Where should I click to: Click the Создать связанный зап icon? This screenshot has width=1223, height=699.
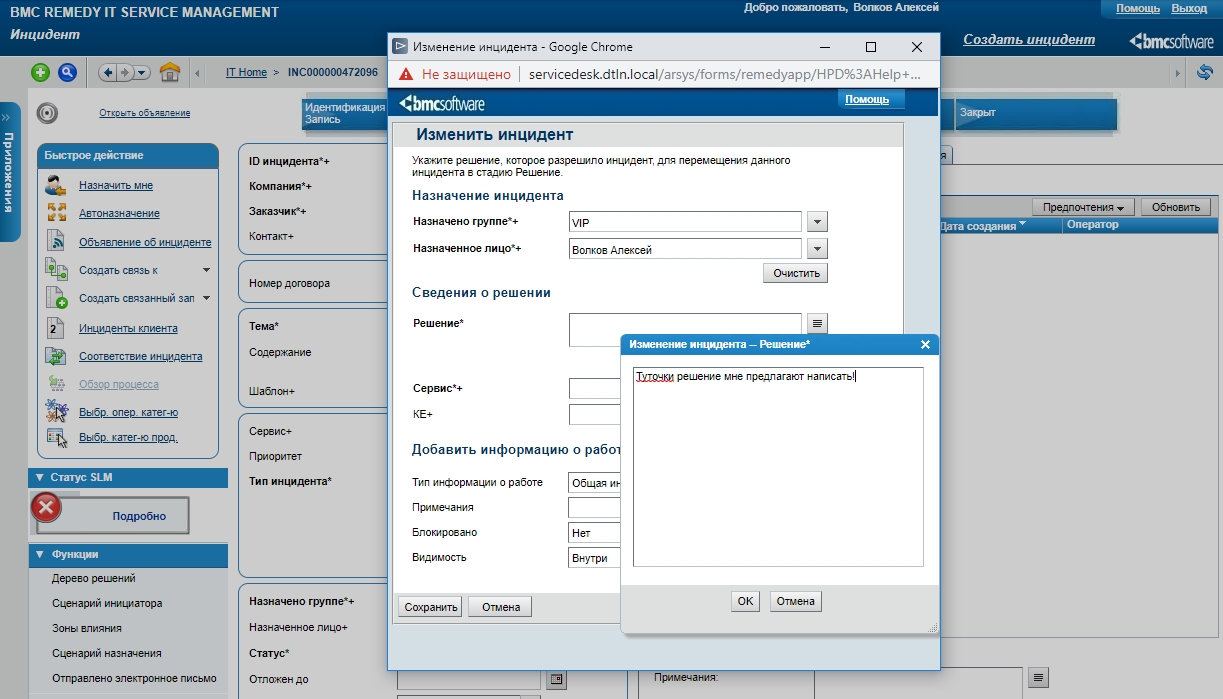point(57,298)
